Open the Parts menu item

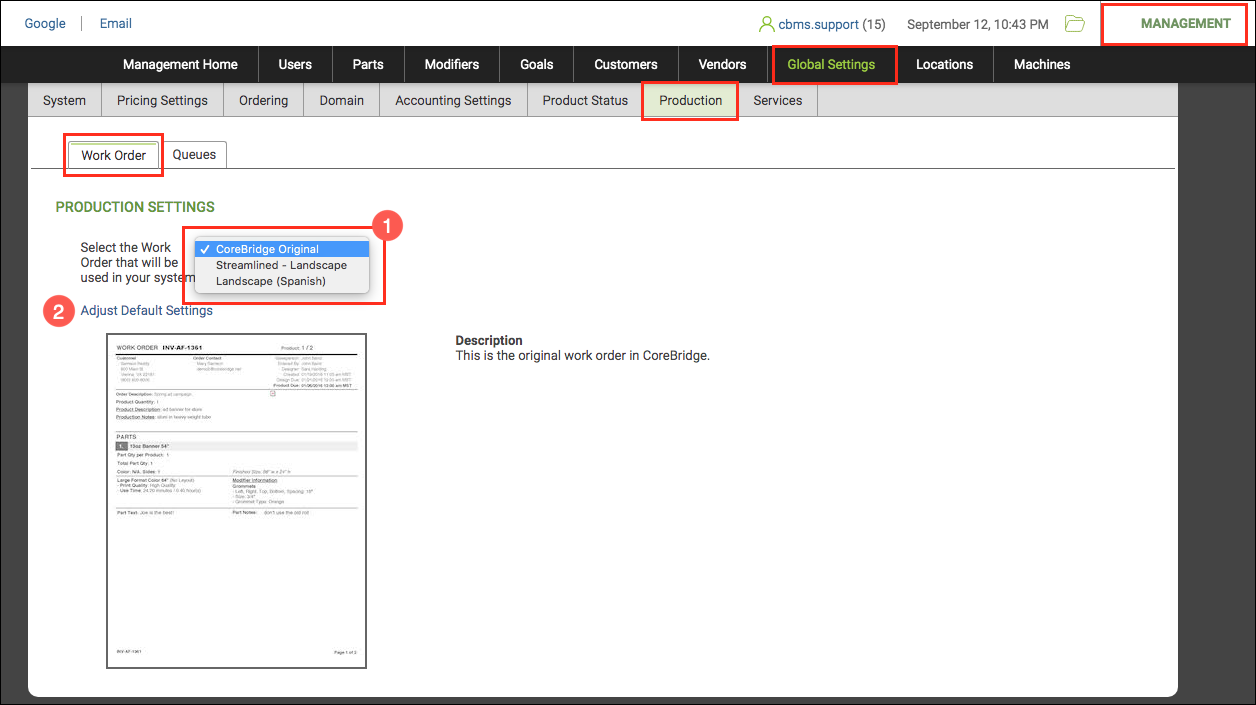pos(368,64)
